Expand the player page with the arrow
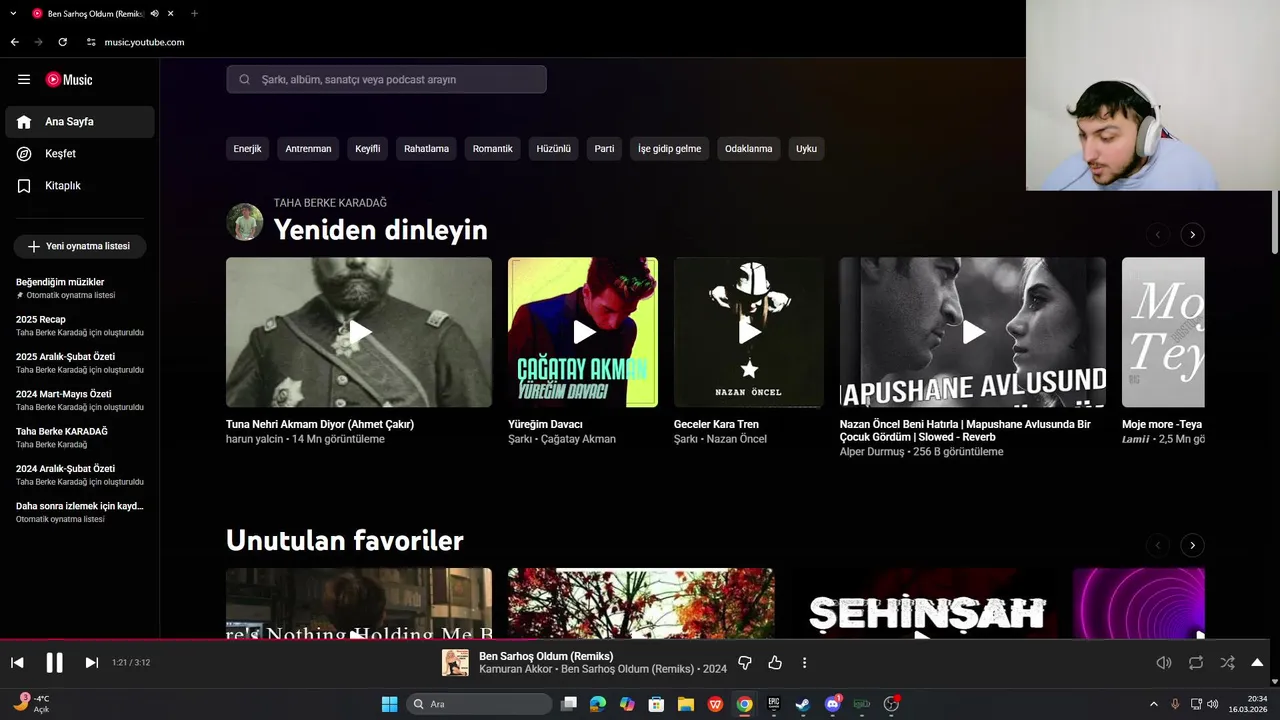Viewport: 1280px width, 720px height. [1257, 662]
